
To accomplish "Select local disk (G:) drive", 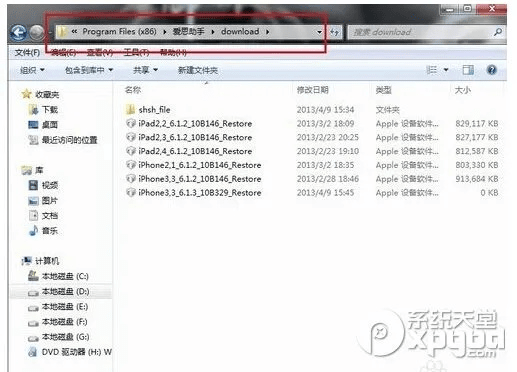I will (x=59, y=337).
